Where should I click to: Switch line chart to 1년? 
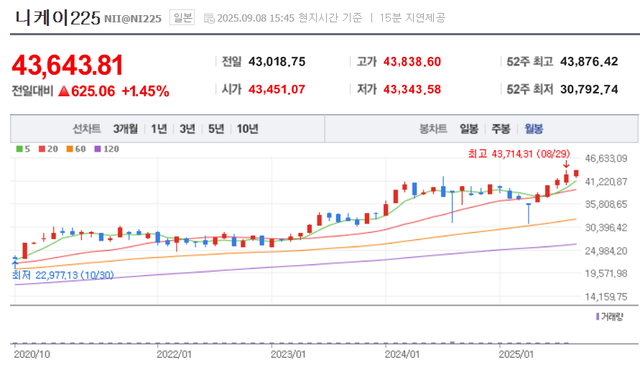159,129
